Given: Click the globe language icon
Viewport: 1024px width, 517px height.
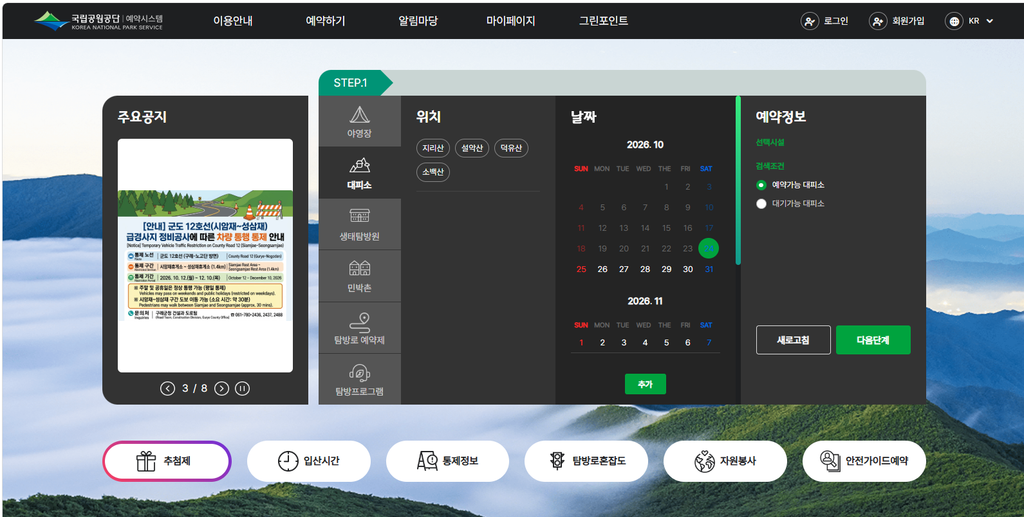Looking at the screenshot, I should (x=954, y=21).
